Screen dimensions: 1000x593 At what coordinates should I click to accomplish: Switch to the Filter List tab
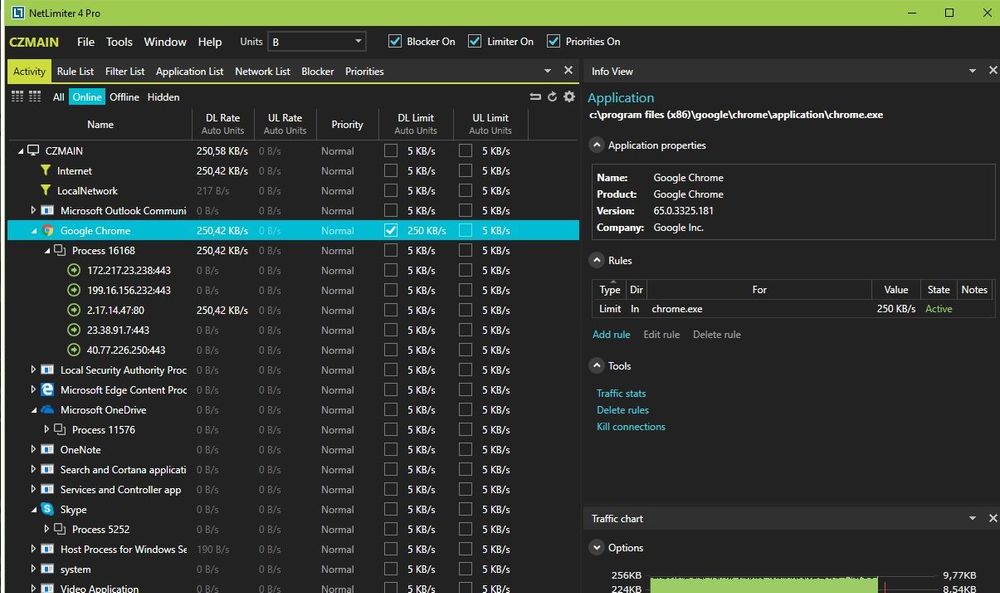tap(125, 71)
